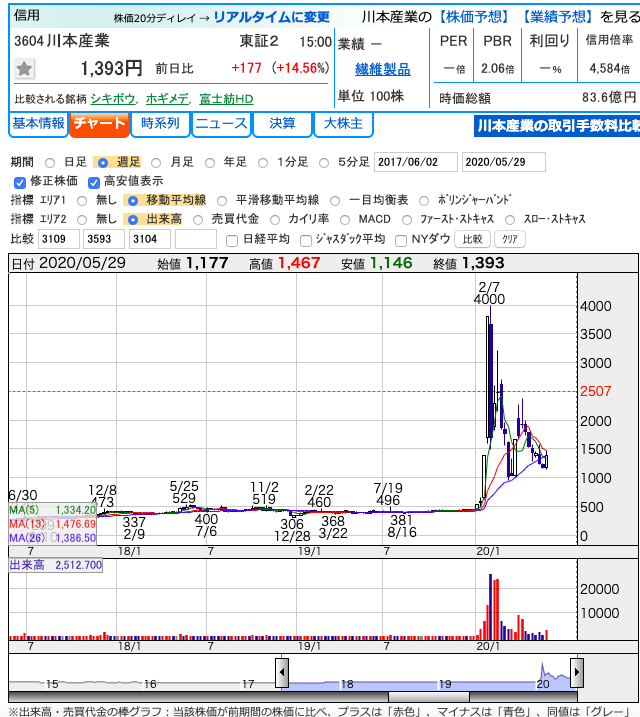The width and height of the screenshot is (640, 717).
Task: Click the 出来高 2,512,700 label
Action: tap(55, 565)
